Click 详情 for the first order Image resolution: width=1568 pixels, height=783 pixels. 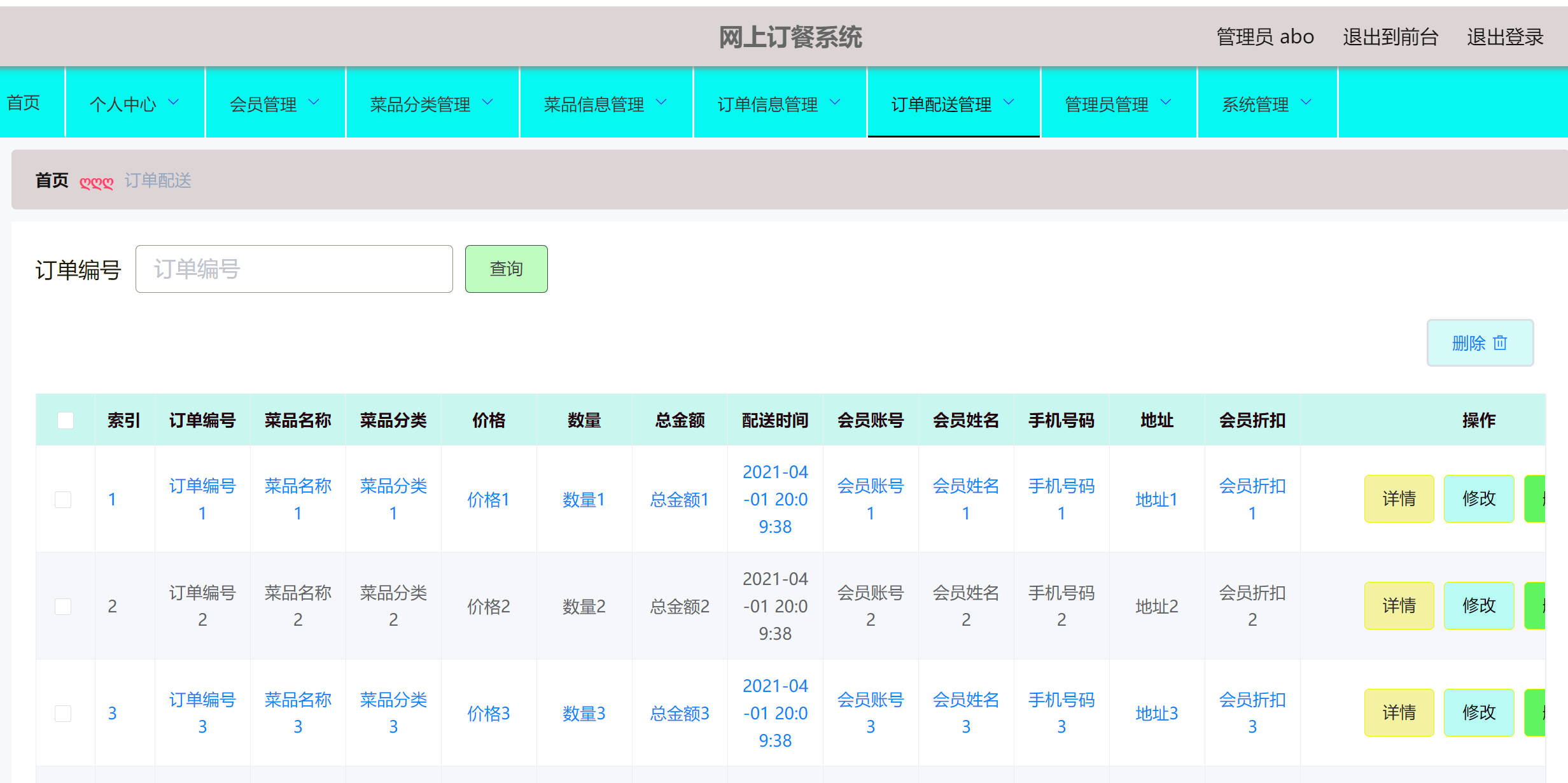click(1399, 499)
